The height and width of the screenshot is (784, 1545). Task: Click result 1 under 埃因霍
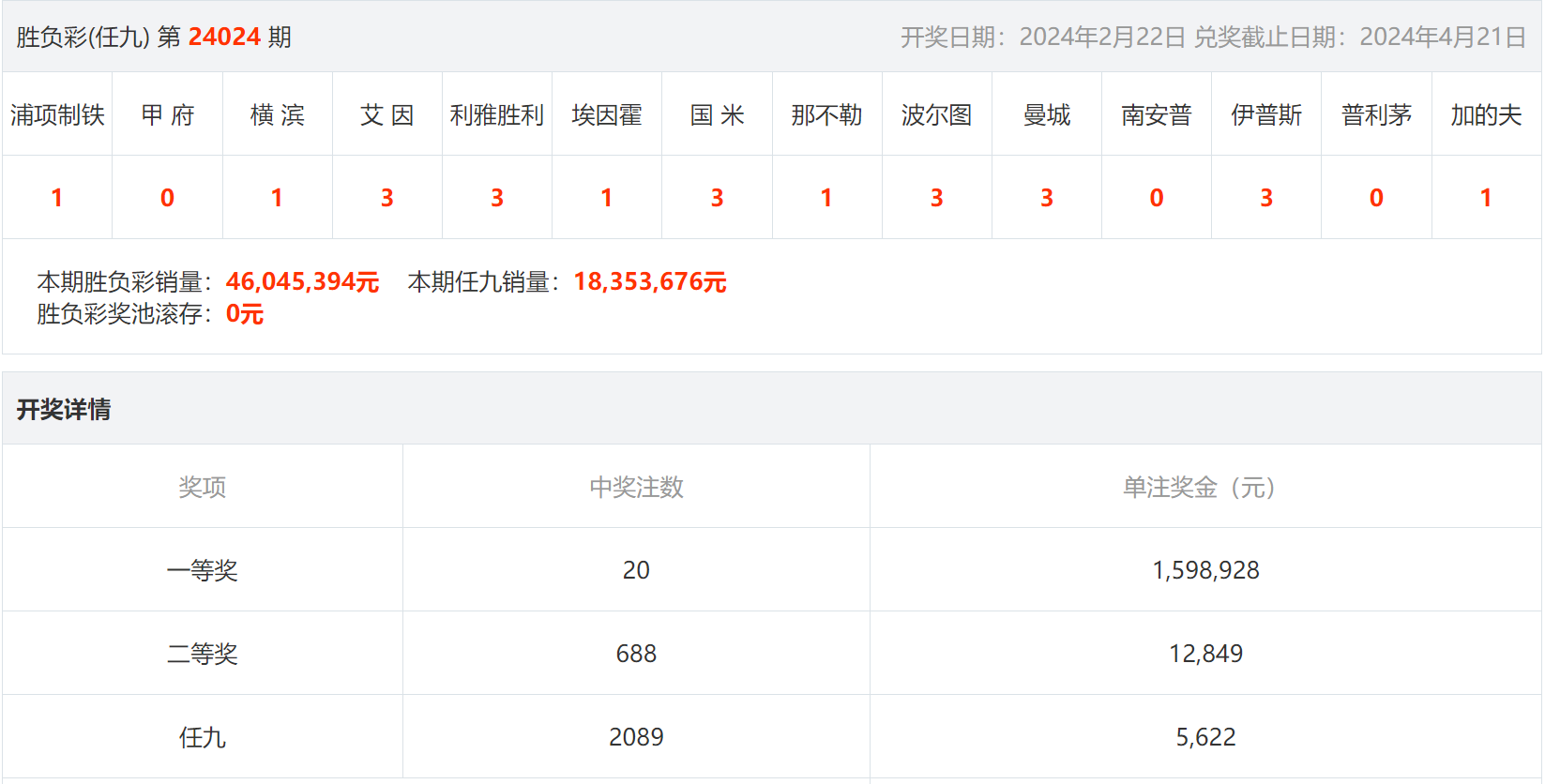click(607, 197)
